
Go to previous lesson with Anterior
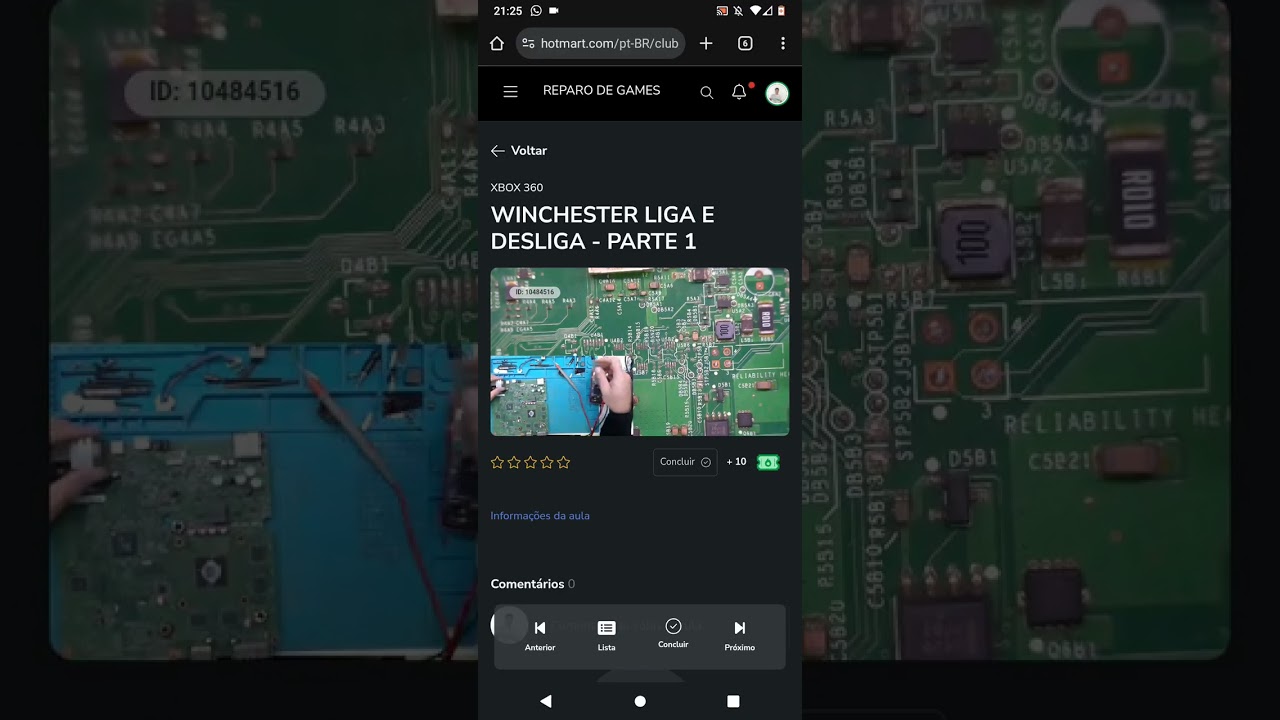[x=540, y=636]
